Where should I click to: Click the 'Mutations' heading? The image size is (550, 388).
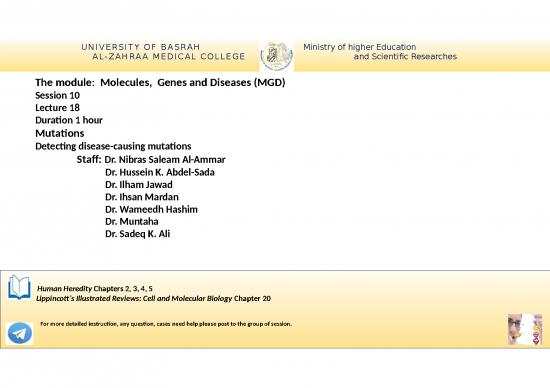click(x=60, y=133)
